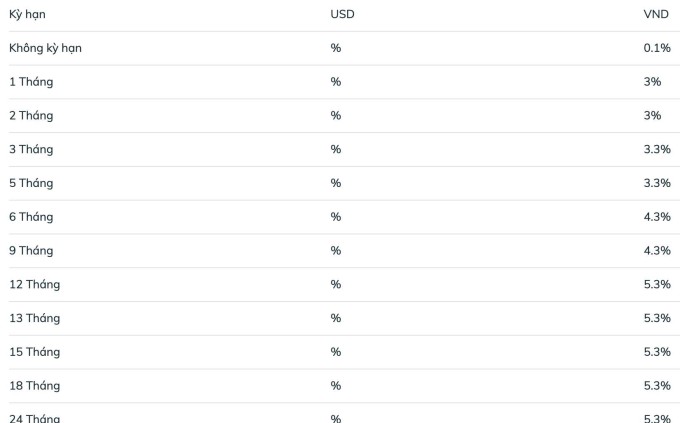Viewport: 680px width, 423px height.
Task: Select the 18 Tháng term label
Action: coord(35,386)
